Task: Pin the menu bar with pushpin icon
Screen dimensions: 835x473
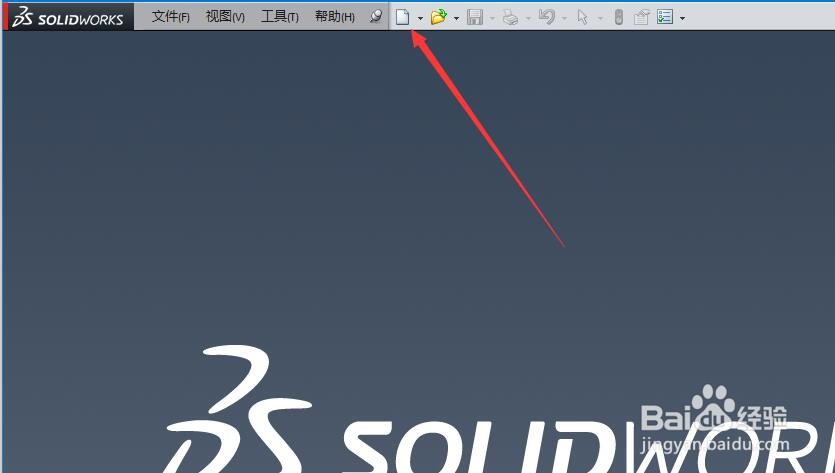Action: [376, 17]
